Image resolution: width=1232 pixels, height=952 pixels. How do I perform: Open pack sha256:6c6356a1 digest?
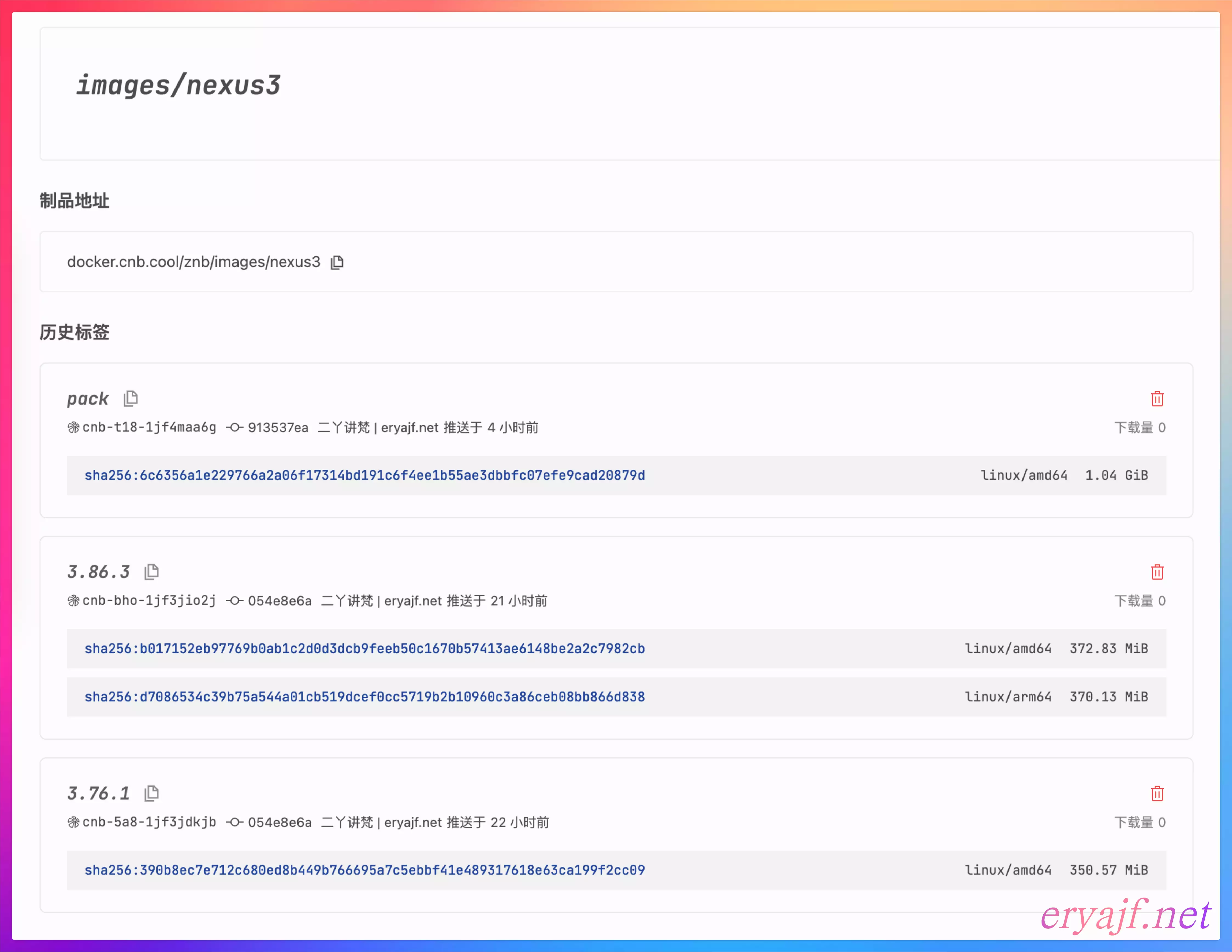click(364, 475)
